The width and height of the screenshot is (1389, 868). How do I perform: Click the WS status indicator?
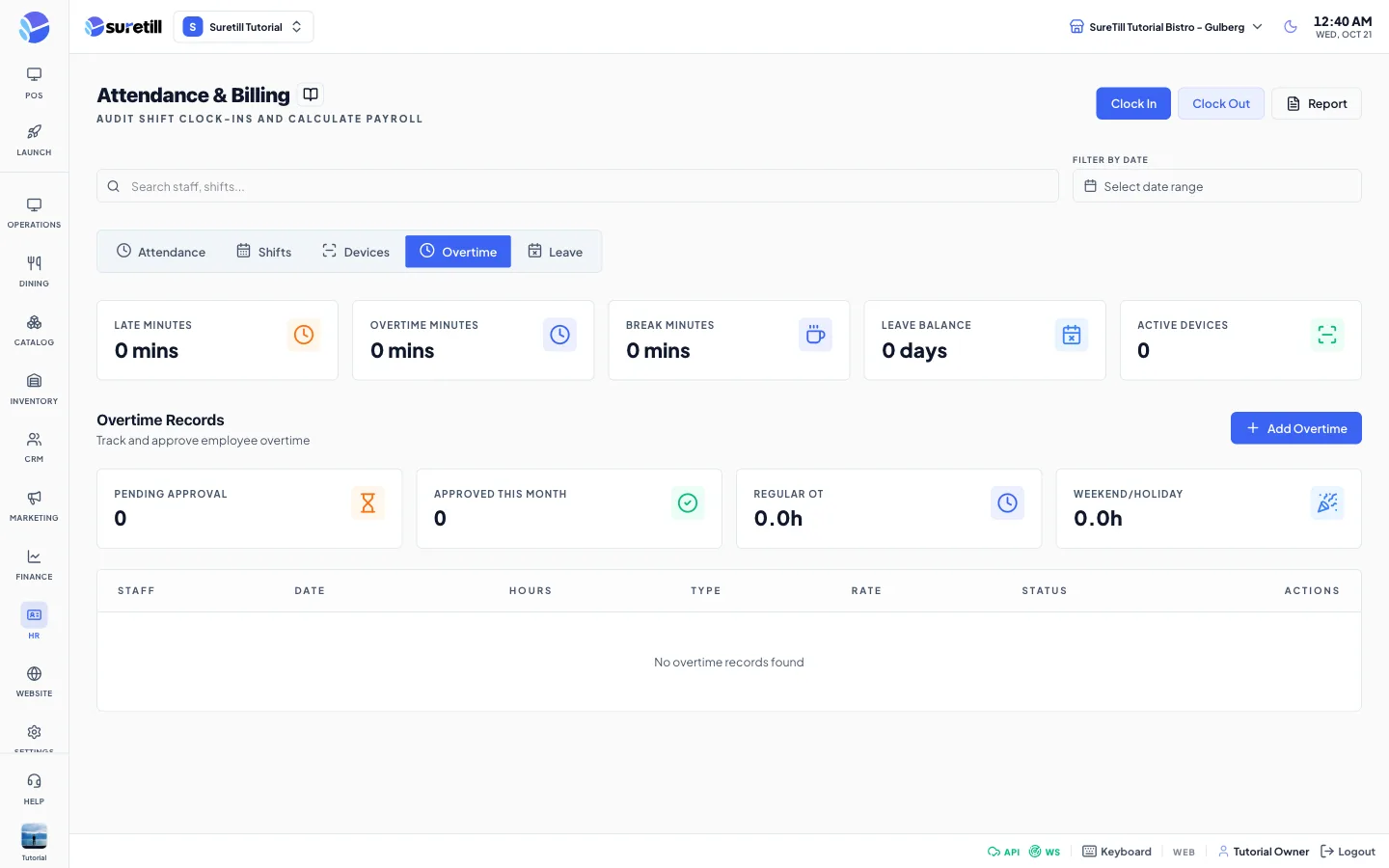click(1045, 852)
